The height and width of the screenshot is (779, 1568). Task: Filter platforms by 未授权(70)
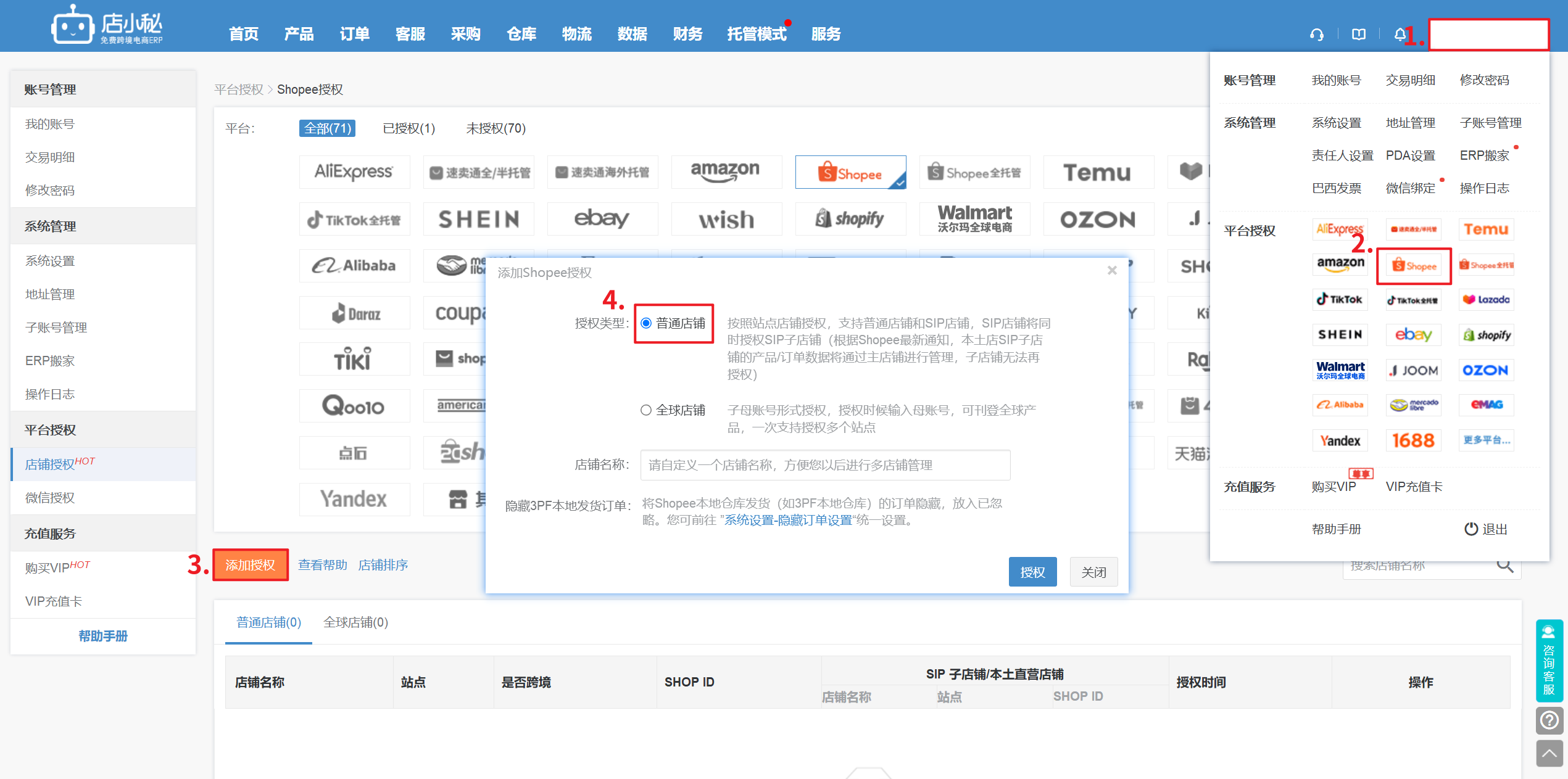(x=496, y=128)
